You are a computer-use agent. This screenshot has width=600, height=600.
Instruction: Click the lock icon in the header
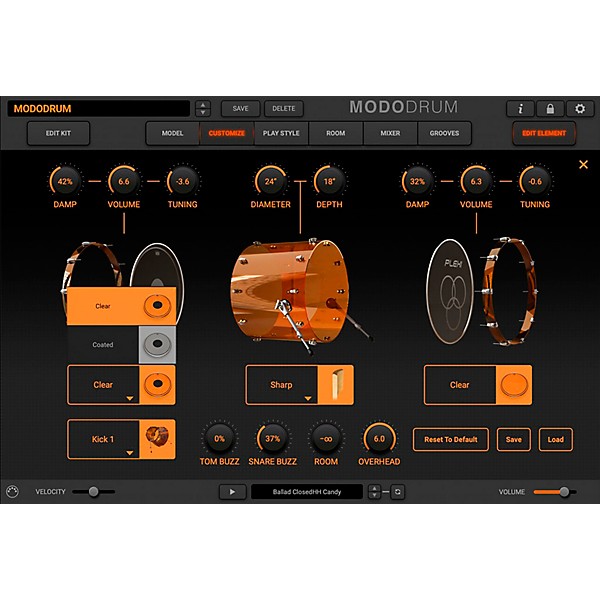[550, 109]
